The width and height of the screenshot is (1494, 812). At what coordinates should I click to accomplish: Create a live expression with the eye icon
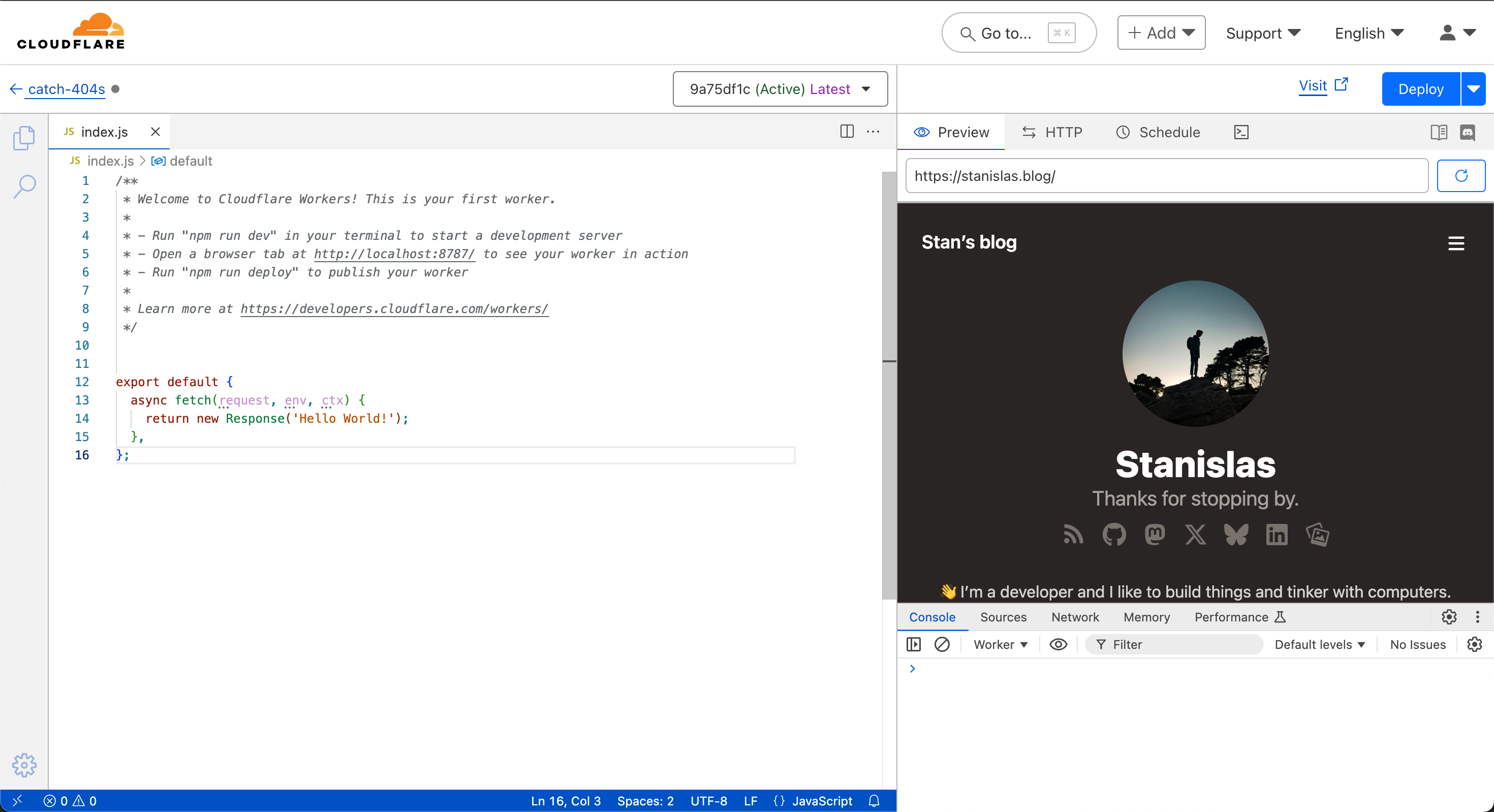tap(1059, 644)
